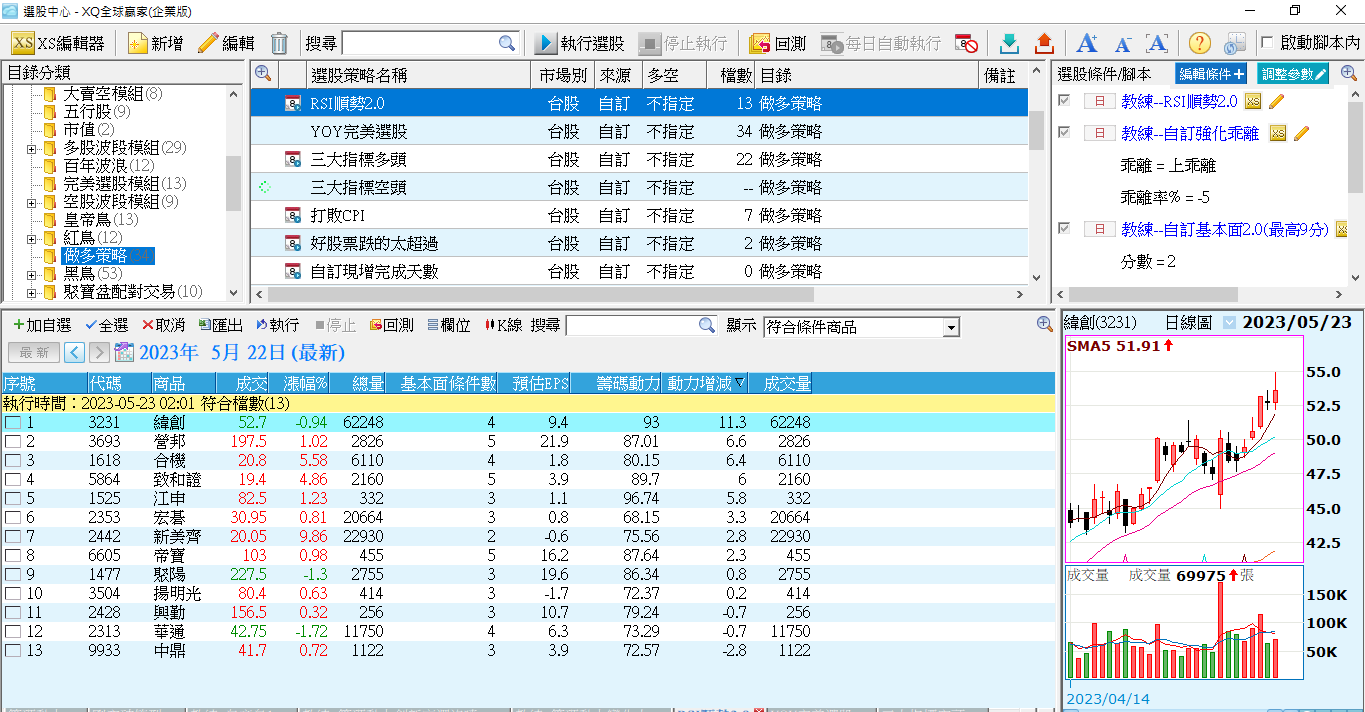Click 匯出 export in results toolbar
Screen dimensions: 1365x712
click(221, 325)
